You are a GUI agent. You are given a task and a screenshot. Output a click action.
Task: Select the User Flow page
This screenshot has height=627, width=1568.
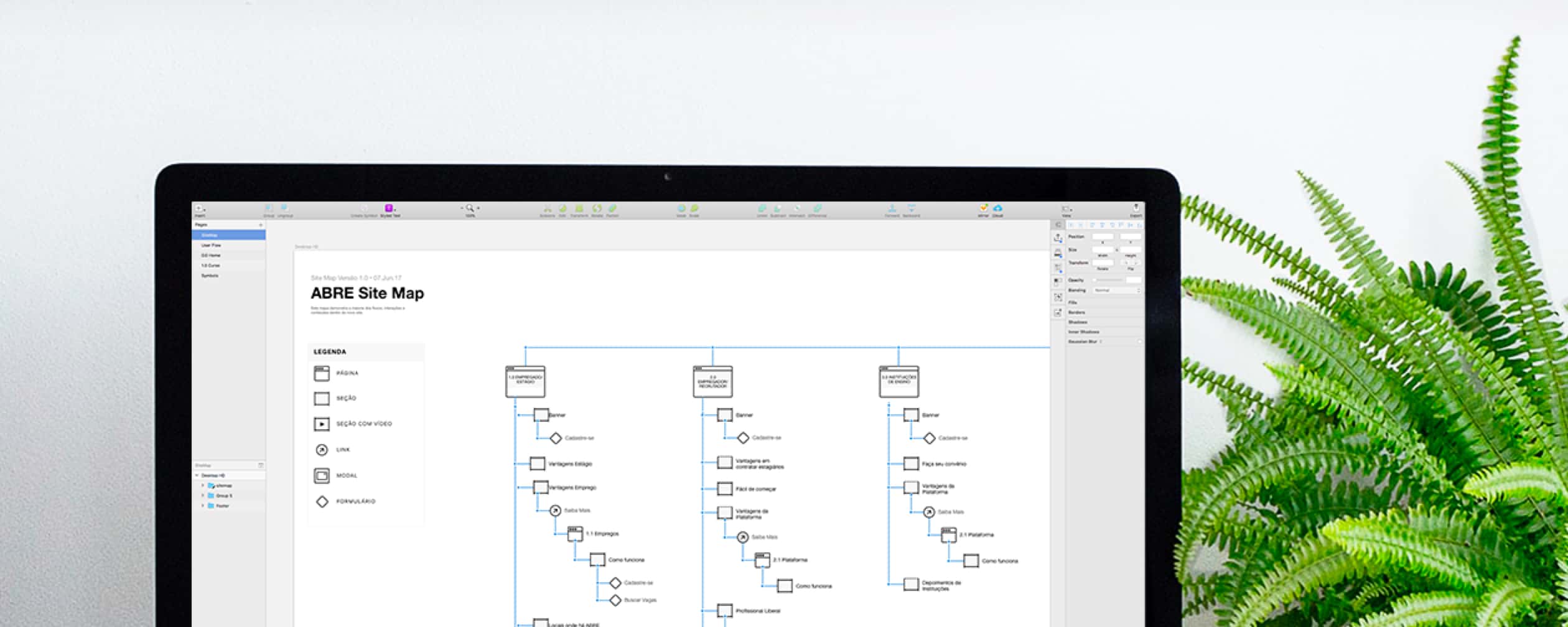click(211, 246)
